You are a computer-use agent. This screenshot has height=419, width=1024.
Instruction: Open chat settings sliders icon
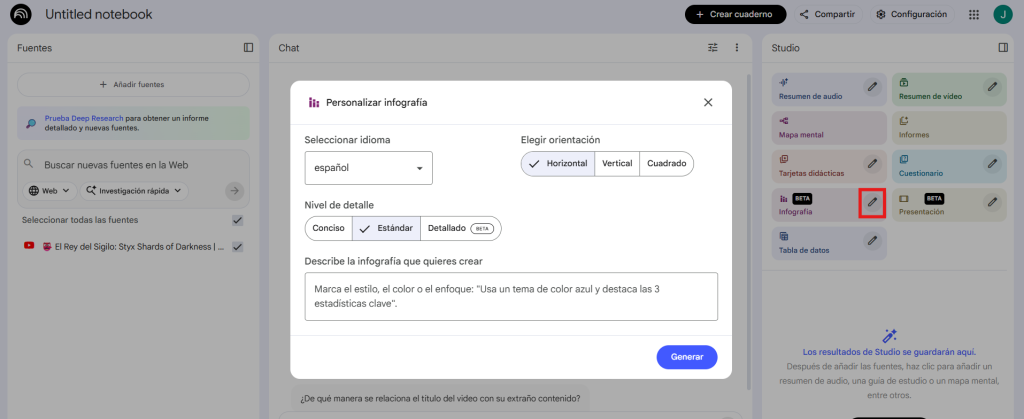pyautogui.click(x=712, y=48)
